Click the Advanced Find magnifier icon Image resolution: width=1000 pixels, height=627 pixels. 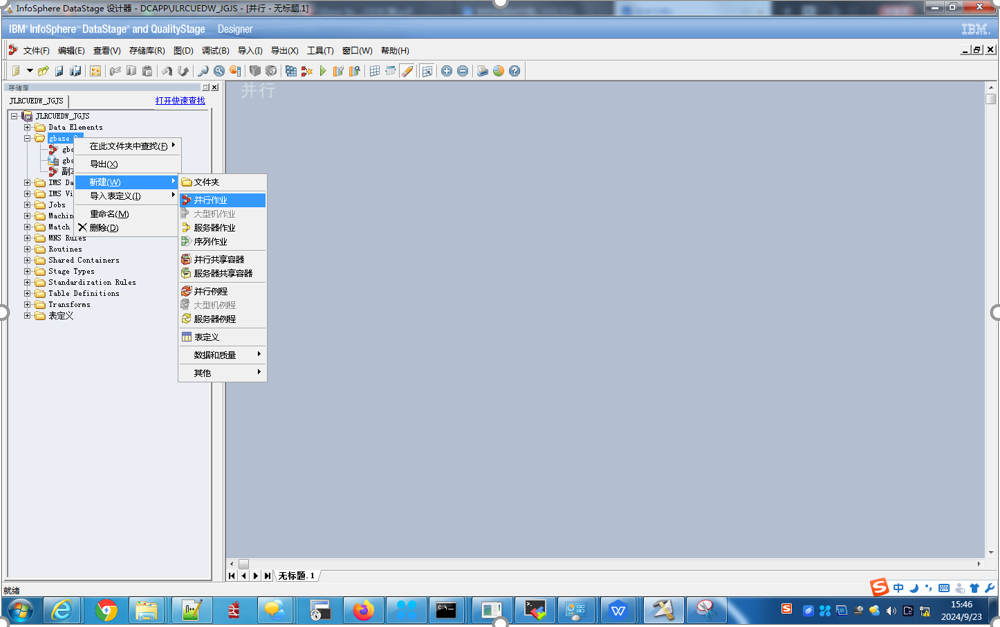click(219, 71)
